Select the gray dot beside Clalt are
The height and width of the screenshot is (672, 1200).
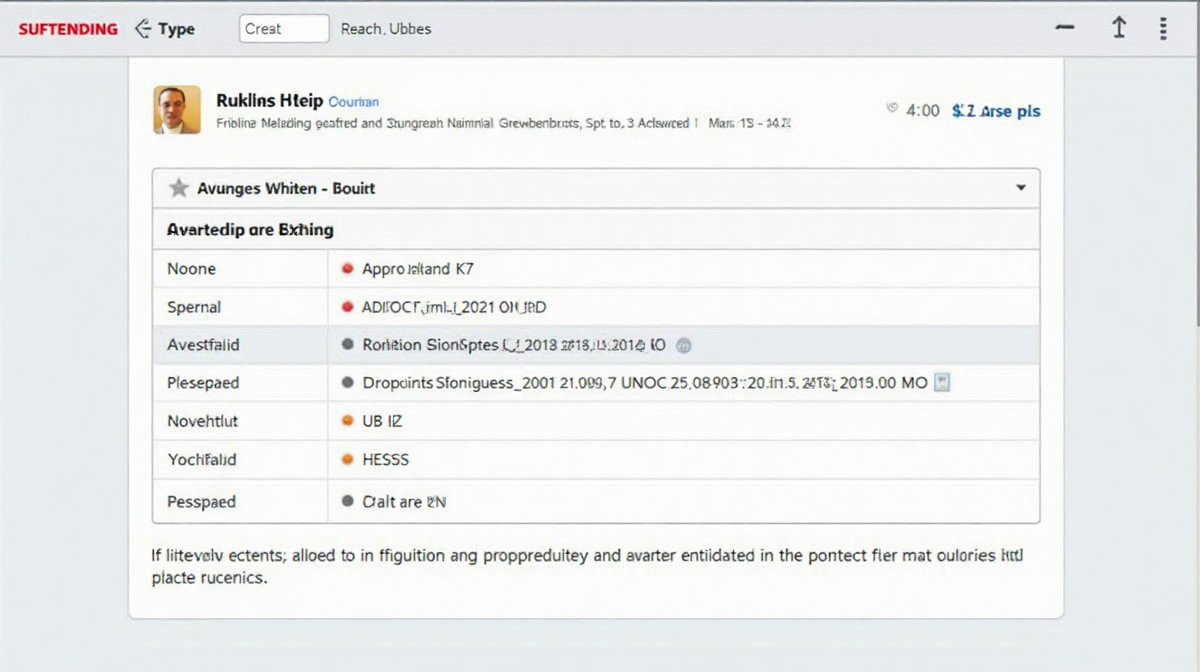(x=347, y=502)
